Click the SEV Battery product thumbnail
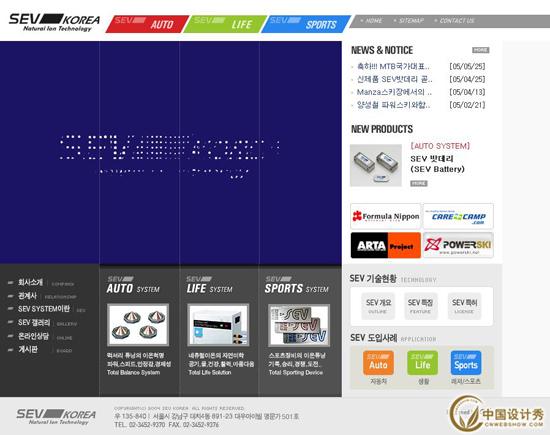 (376, 165)
